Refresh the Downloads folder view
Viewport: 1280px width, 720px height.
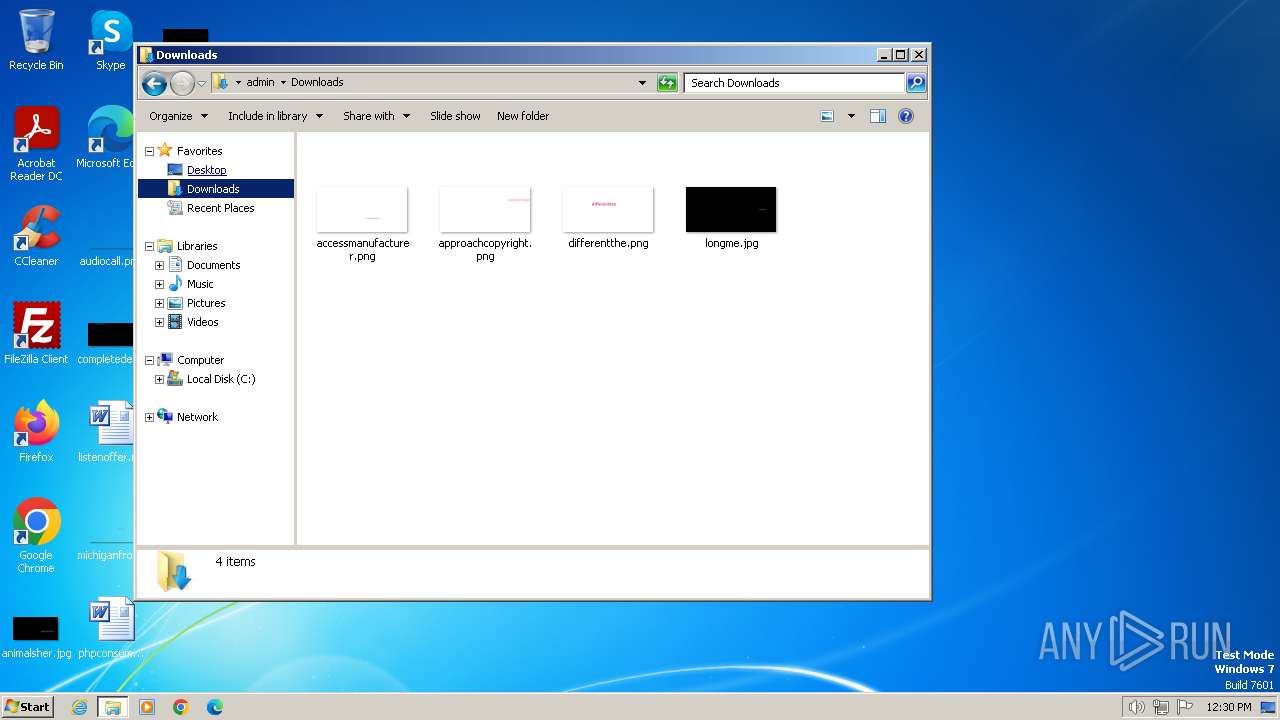(x=667, y=83)
